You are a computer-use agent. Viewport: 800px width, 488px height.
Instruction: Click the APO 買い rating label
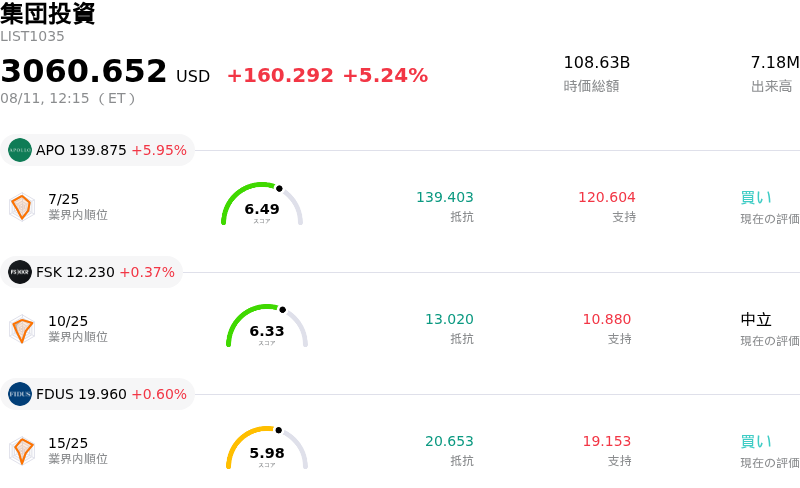point(756,198)
